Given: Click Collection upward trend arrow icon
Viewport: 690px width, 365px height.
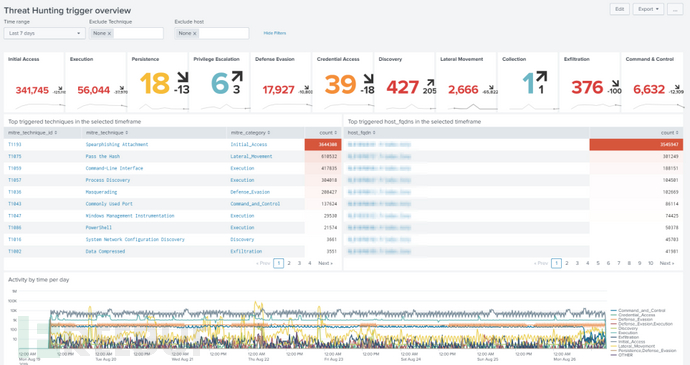Looking at the screenshot, I should click(542, 77).
